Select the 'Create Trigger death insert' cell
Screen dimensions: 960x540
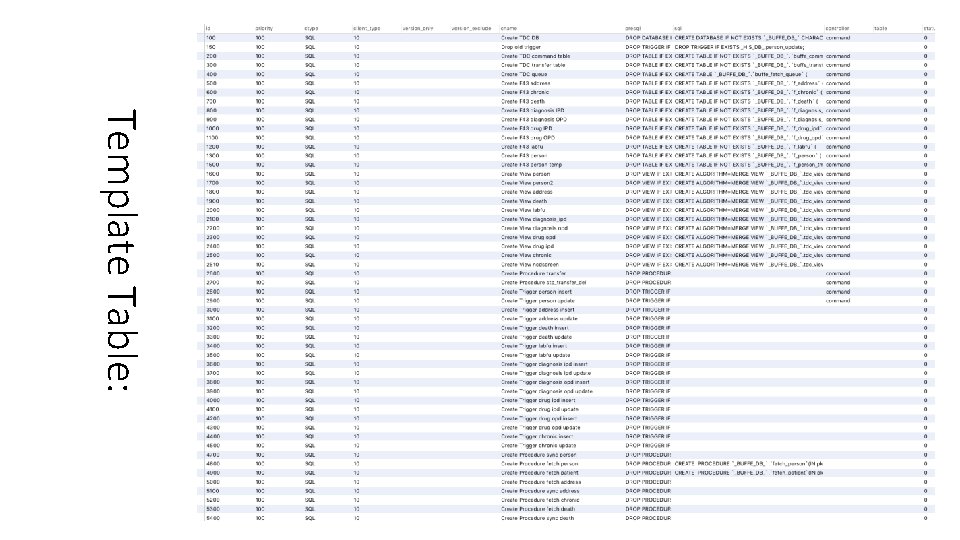click(x=535, y=328)
